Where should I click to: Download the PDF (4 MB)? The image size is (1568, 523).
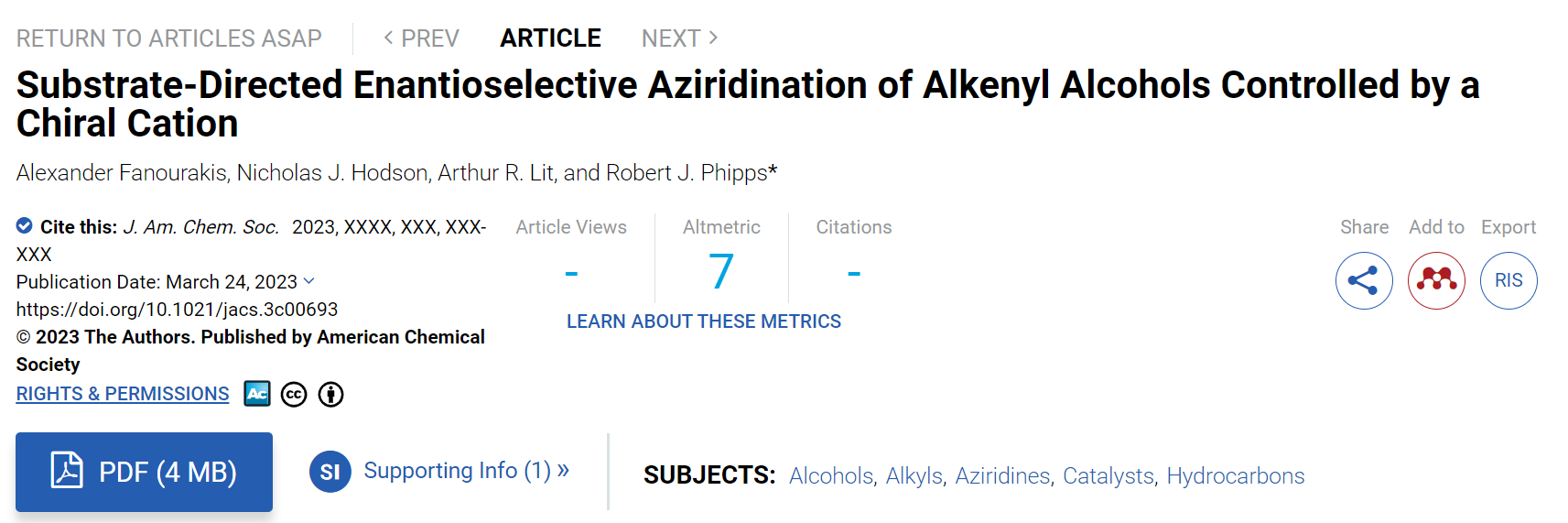click(144, 472)
